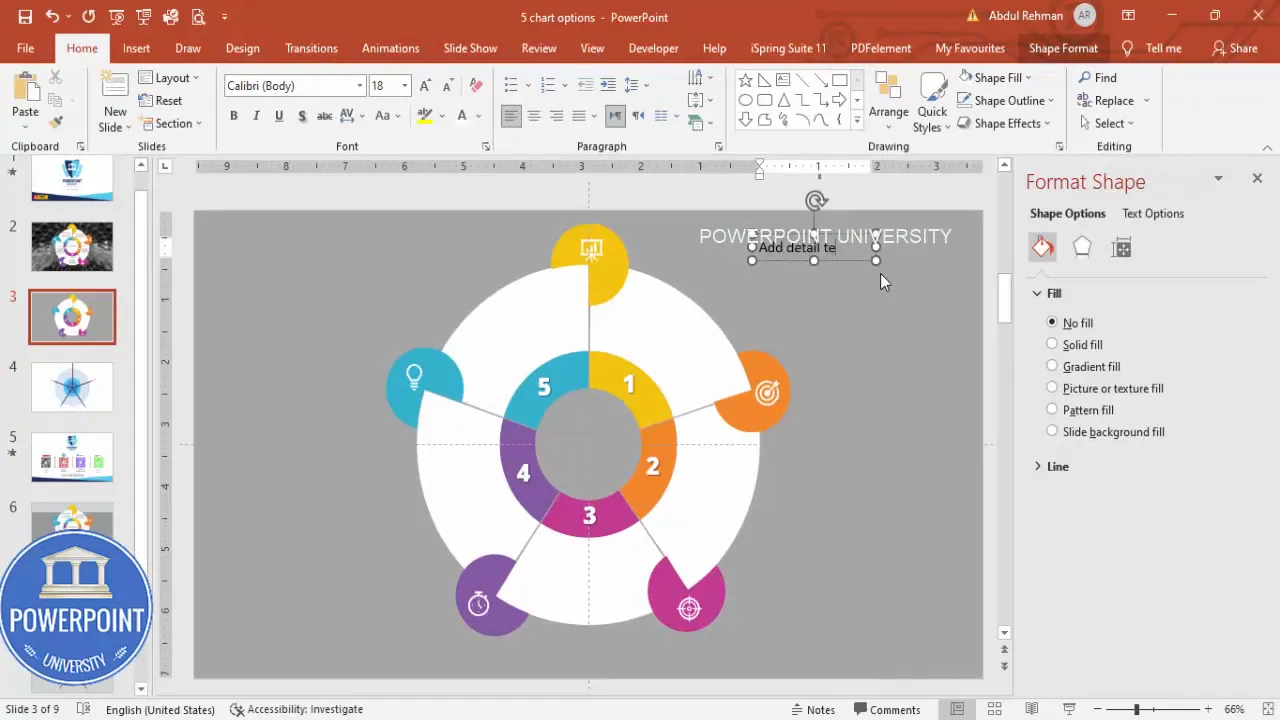Open the Shape Format tab
The width and height of the screenshot is (1280, 720).
1063,48
